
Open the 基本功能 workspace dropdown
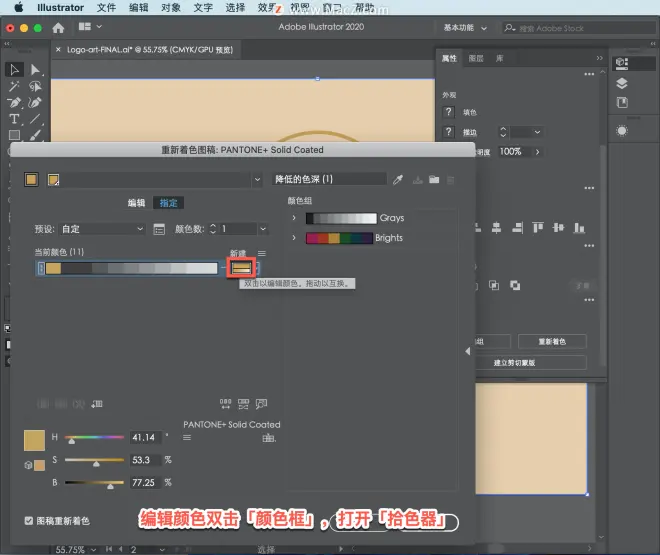[x=465, y=28]
